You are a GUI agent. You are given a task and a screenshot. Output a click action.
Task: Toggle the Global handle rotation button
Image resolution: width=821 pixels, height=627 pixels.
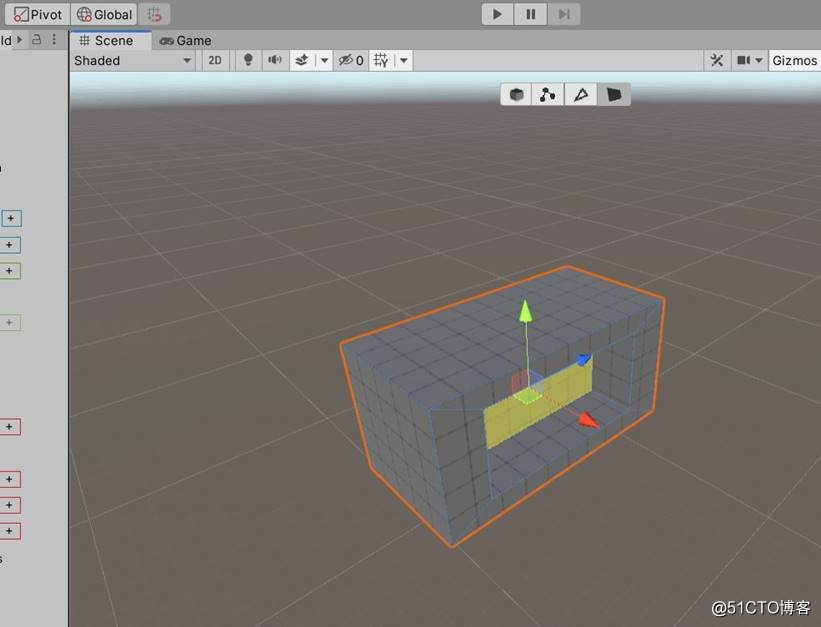(104, 14)
